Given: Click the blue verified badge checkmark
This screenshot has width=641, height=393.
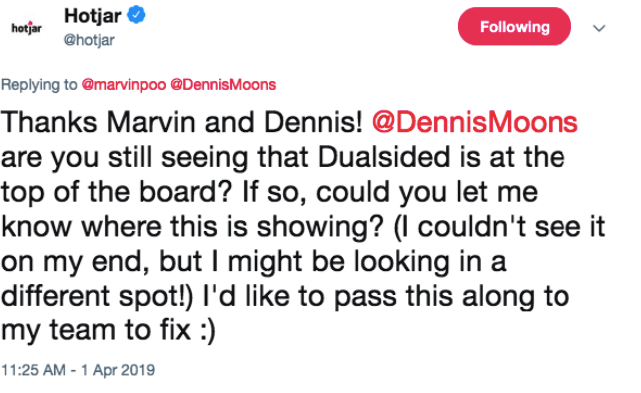Looking at the screenshot, I should 136,15.
